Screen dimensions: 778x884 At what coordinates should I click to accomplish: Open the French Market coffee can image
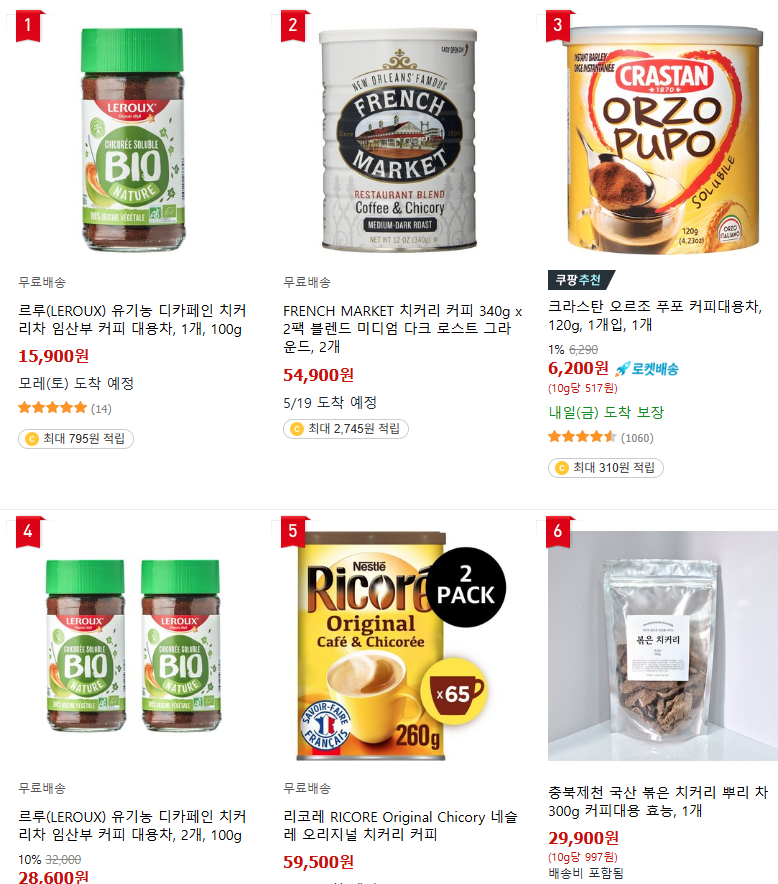pyautogui.click(x=398, y=140)
